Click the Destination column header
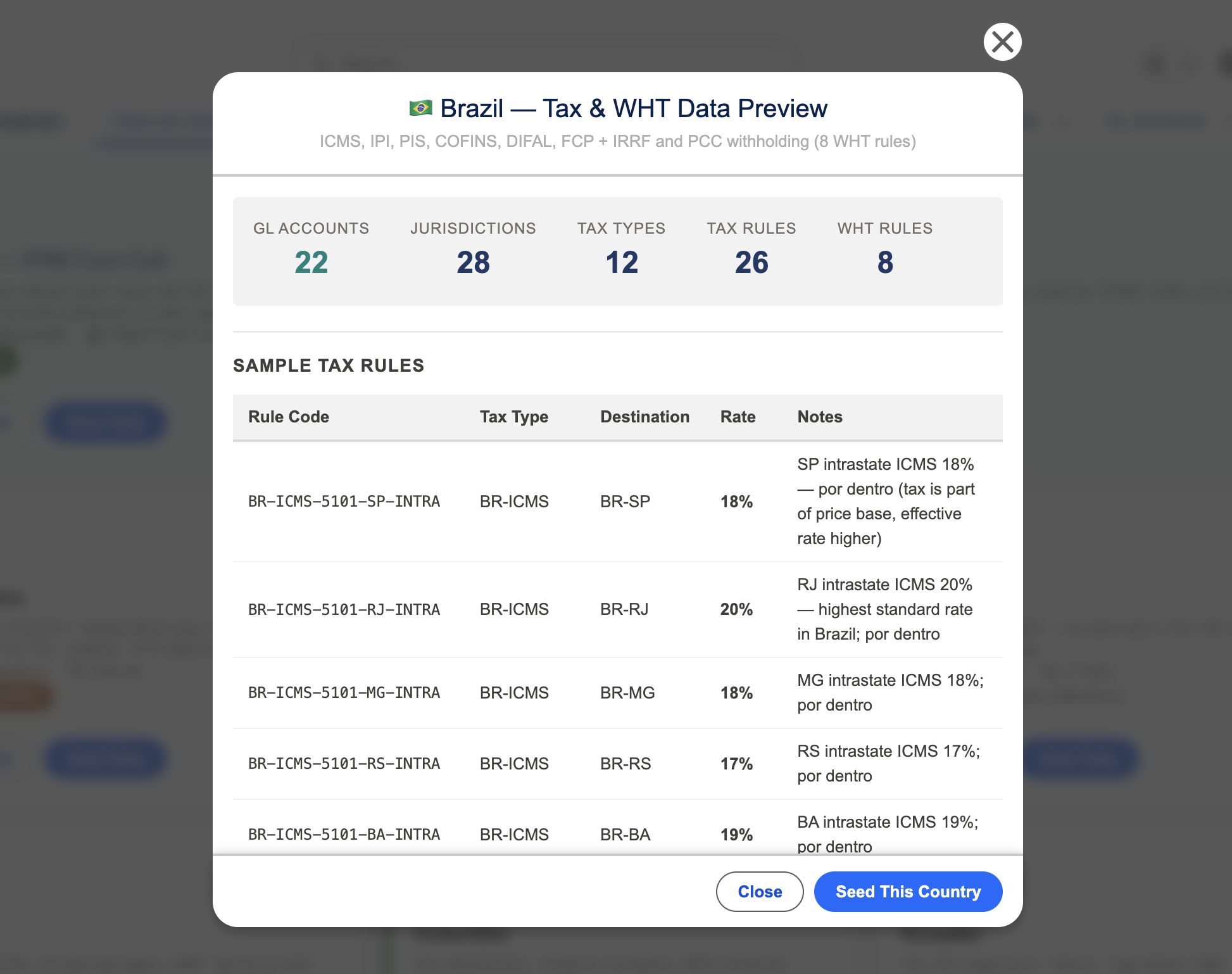The image size is (1232, 974). coord(644,417)
